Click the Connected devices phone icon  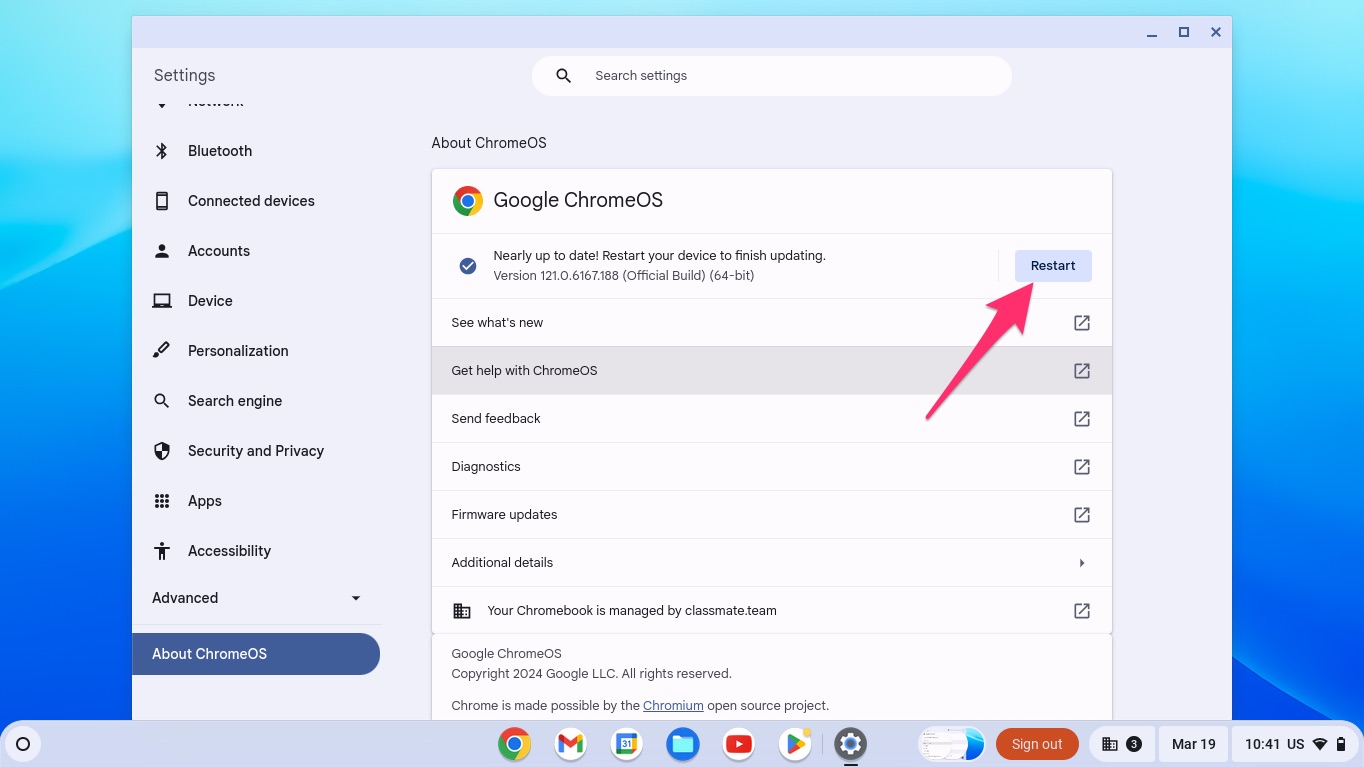(162, 201)
